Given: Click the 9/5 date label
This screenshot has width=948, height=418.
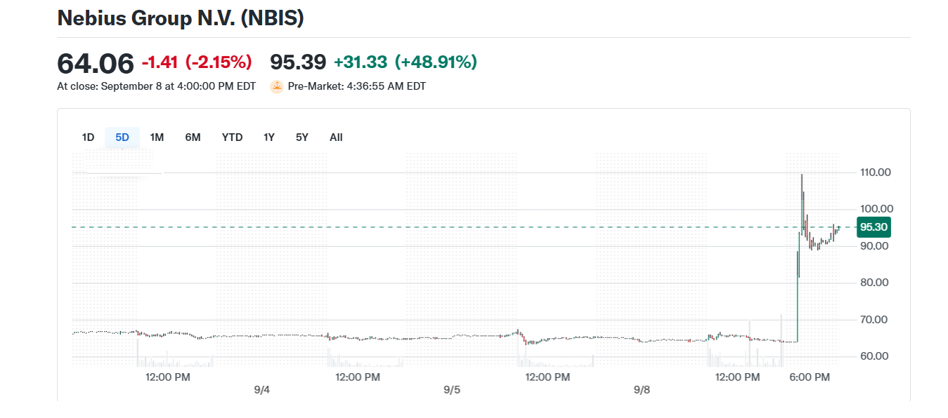Looking at the screenshot, I should point(452,390).
